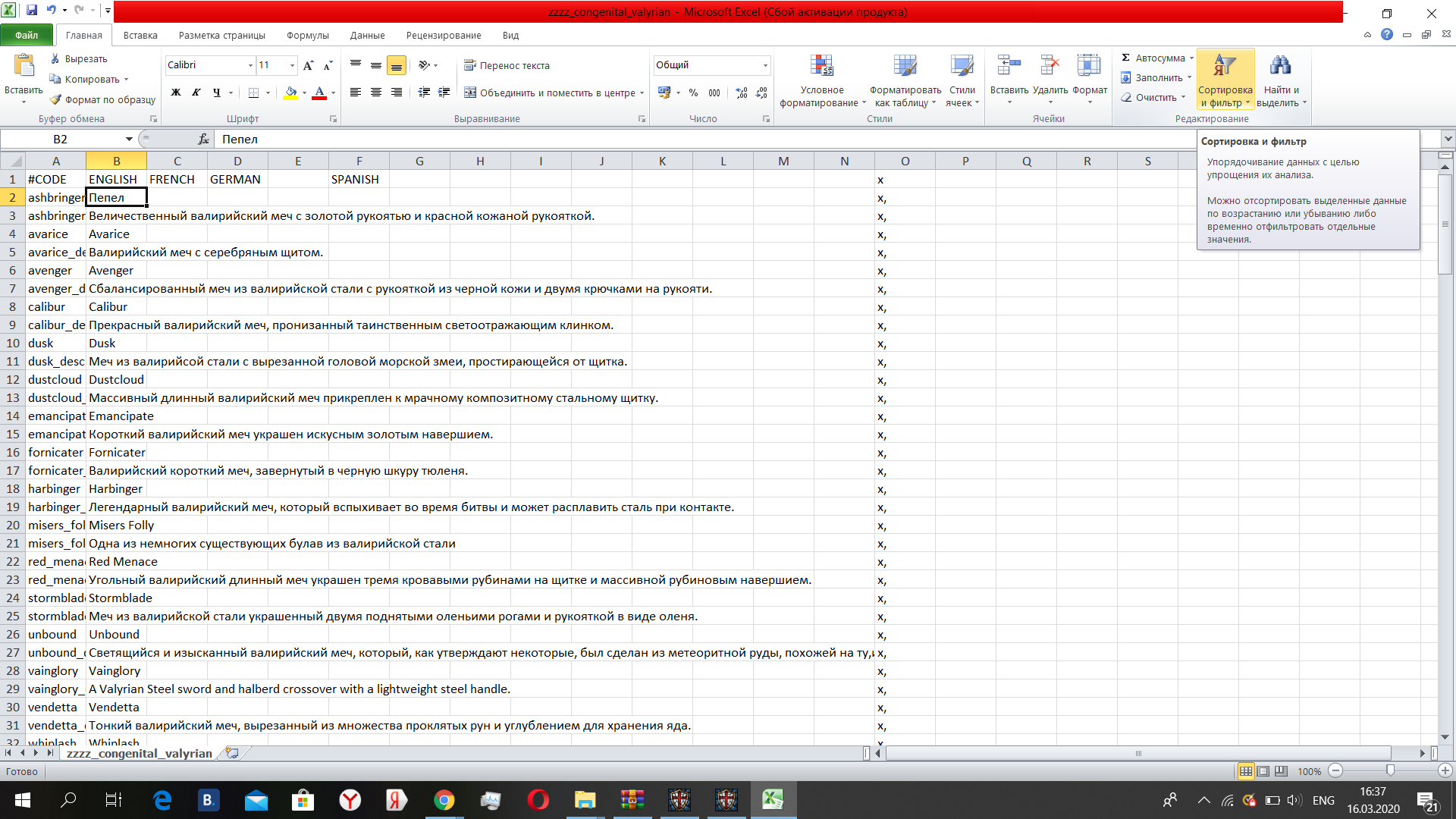1456x819 pixels.
Task: Open Opera browser from the taskbar
Action: (x=538, y=799)
